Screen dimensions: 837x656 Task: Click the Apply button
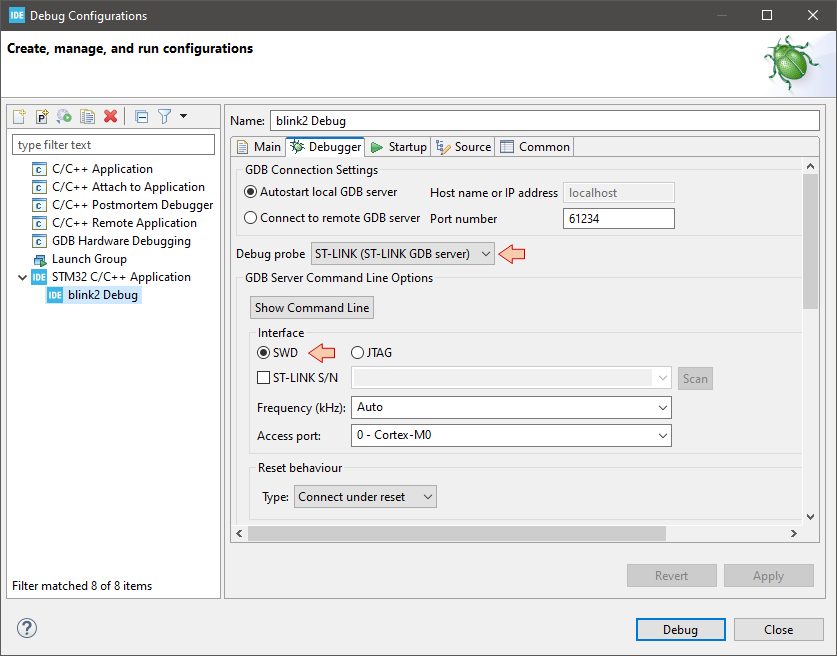769,576
